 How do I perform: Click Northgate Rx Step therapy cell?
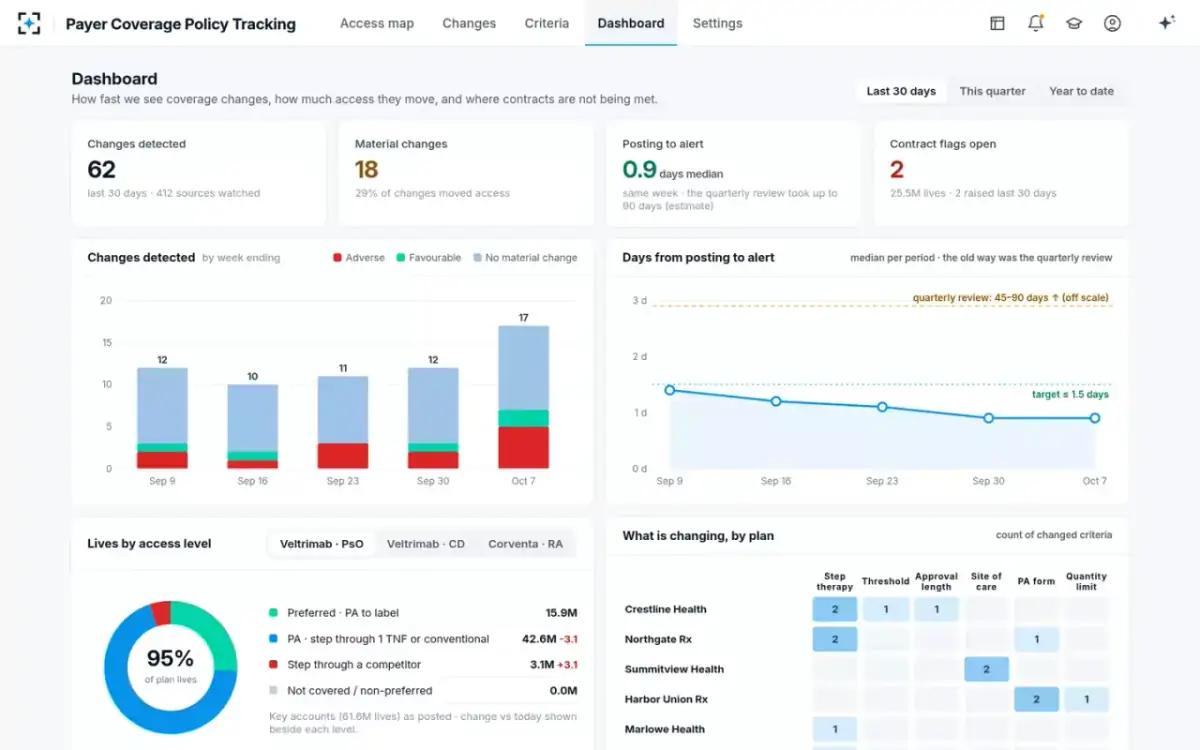pos(835,639)
